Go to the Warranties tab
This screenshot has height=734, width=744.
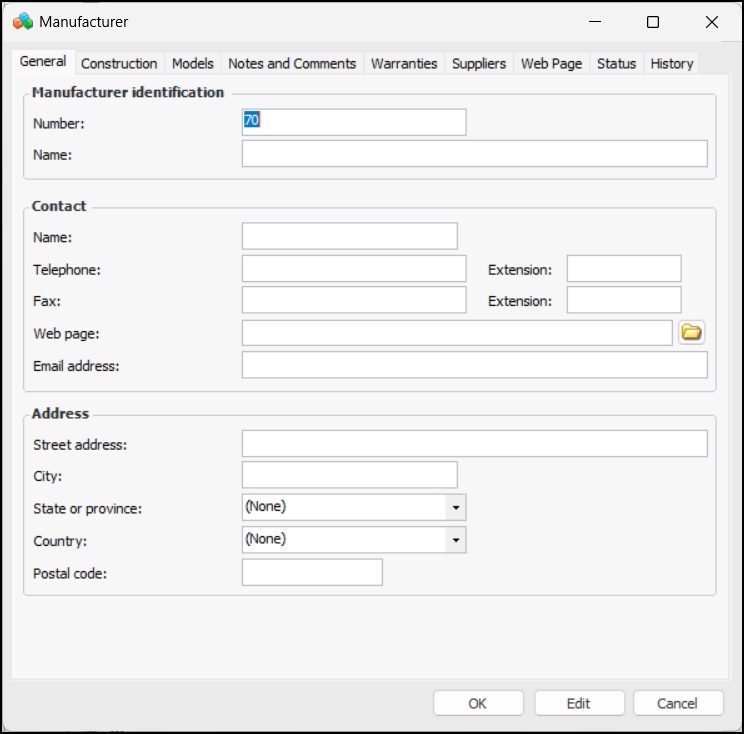[404, 63]
